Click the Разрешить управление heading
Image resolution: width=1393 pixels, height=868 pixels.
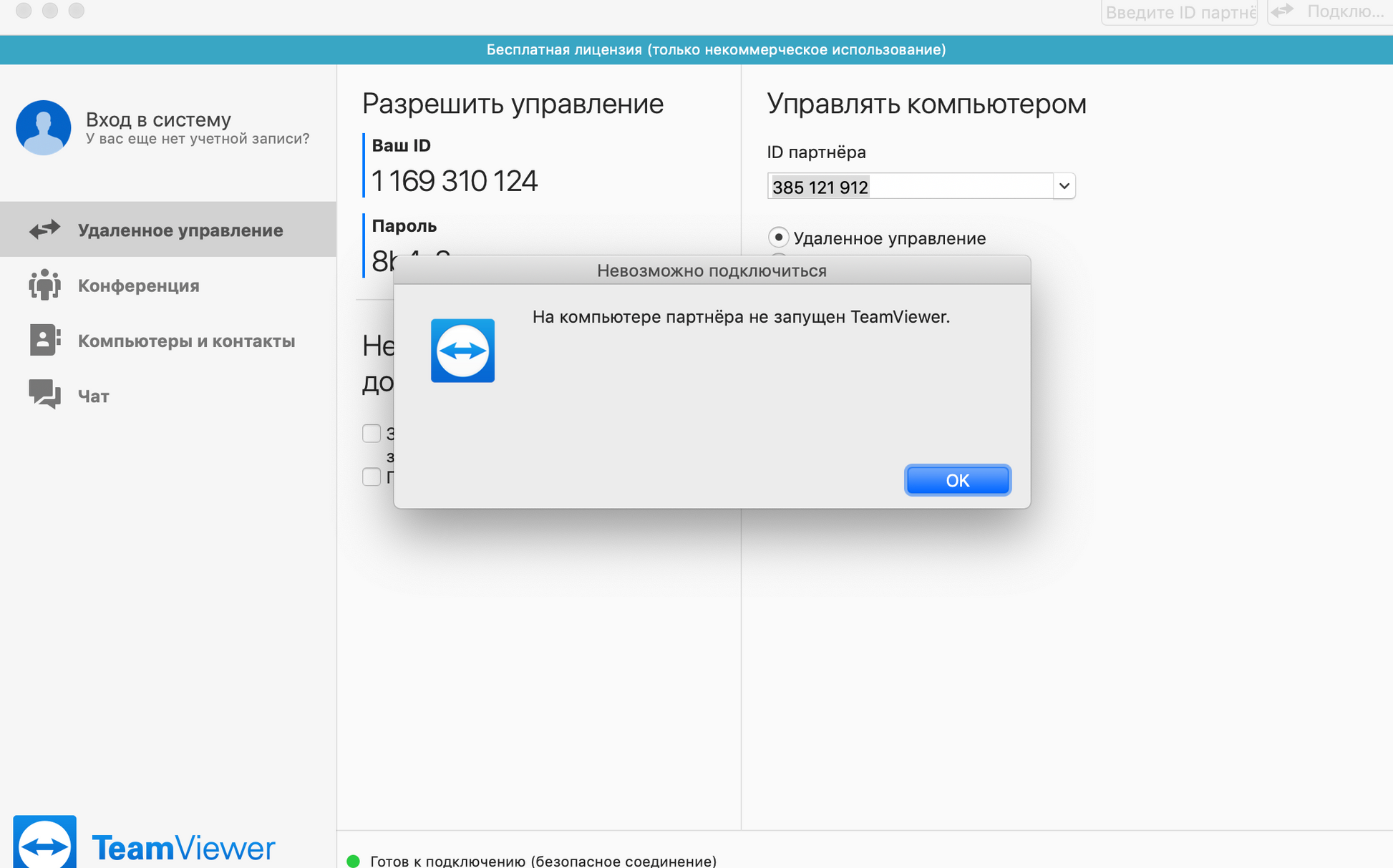pyautogui.click(x=513, y=104)
